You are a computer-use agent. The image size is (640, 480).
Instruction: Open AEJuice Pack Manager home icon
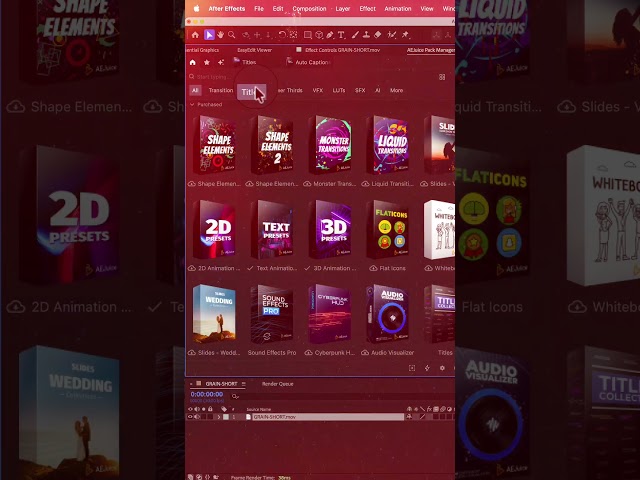pyautogui.click(x=193, y=62)
